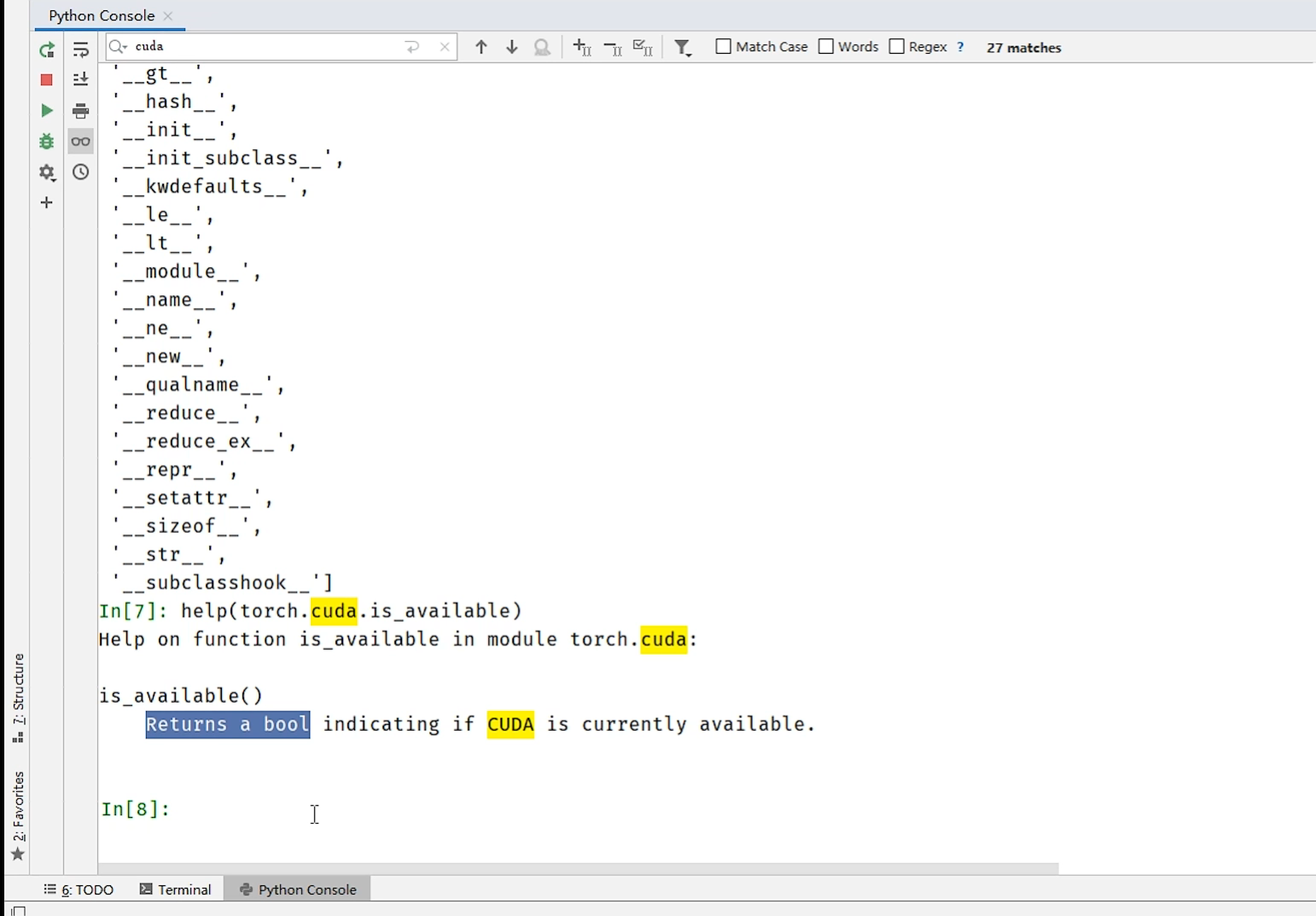
Task: Open regex help question mark
Action: tap(961, 47)
